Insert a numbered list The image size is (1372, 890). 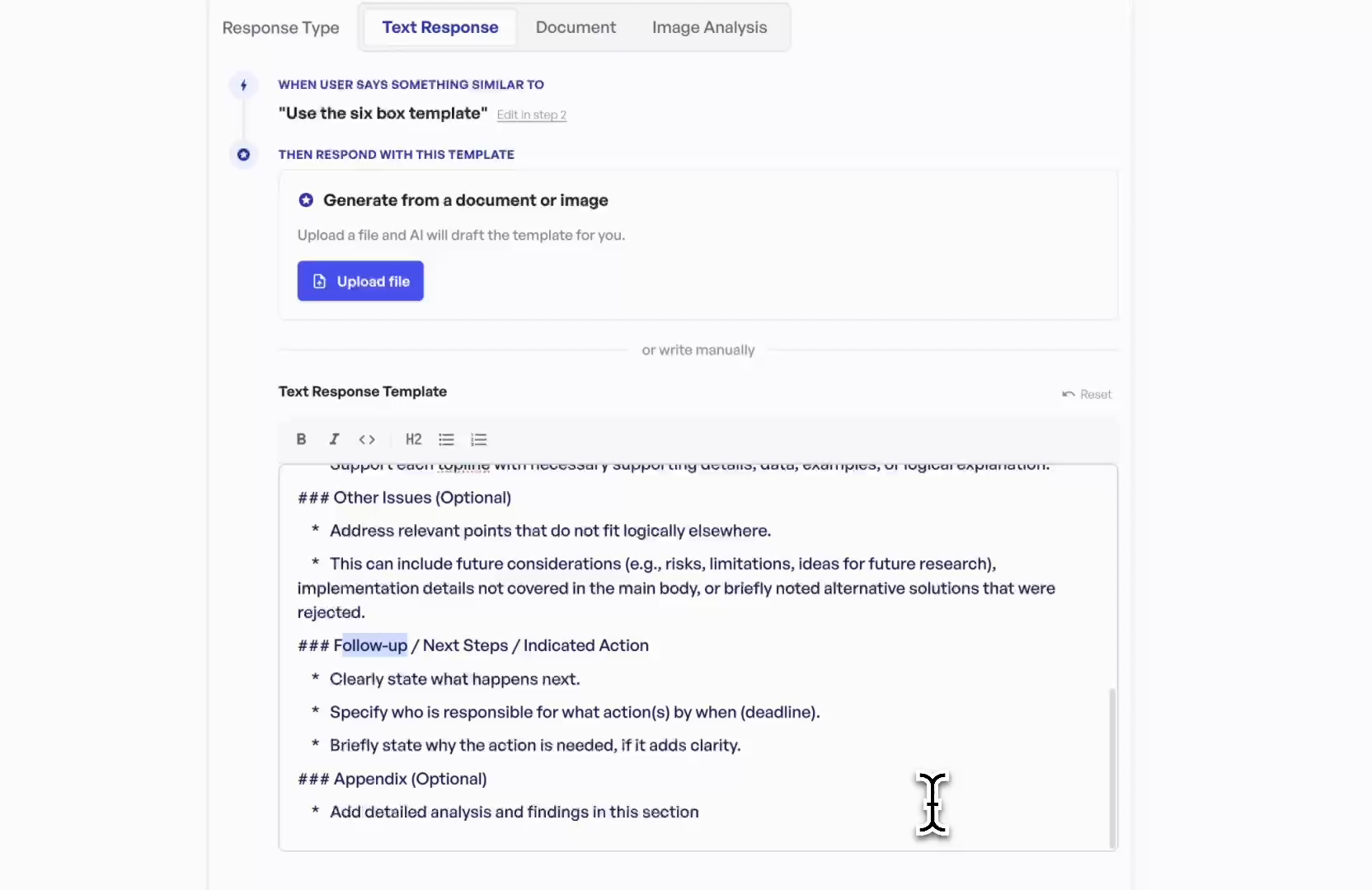(479, 439)
